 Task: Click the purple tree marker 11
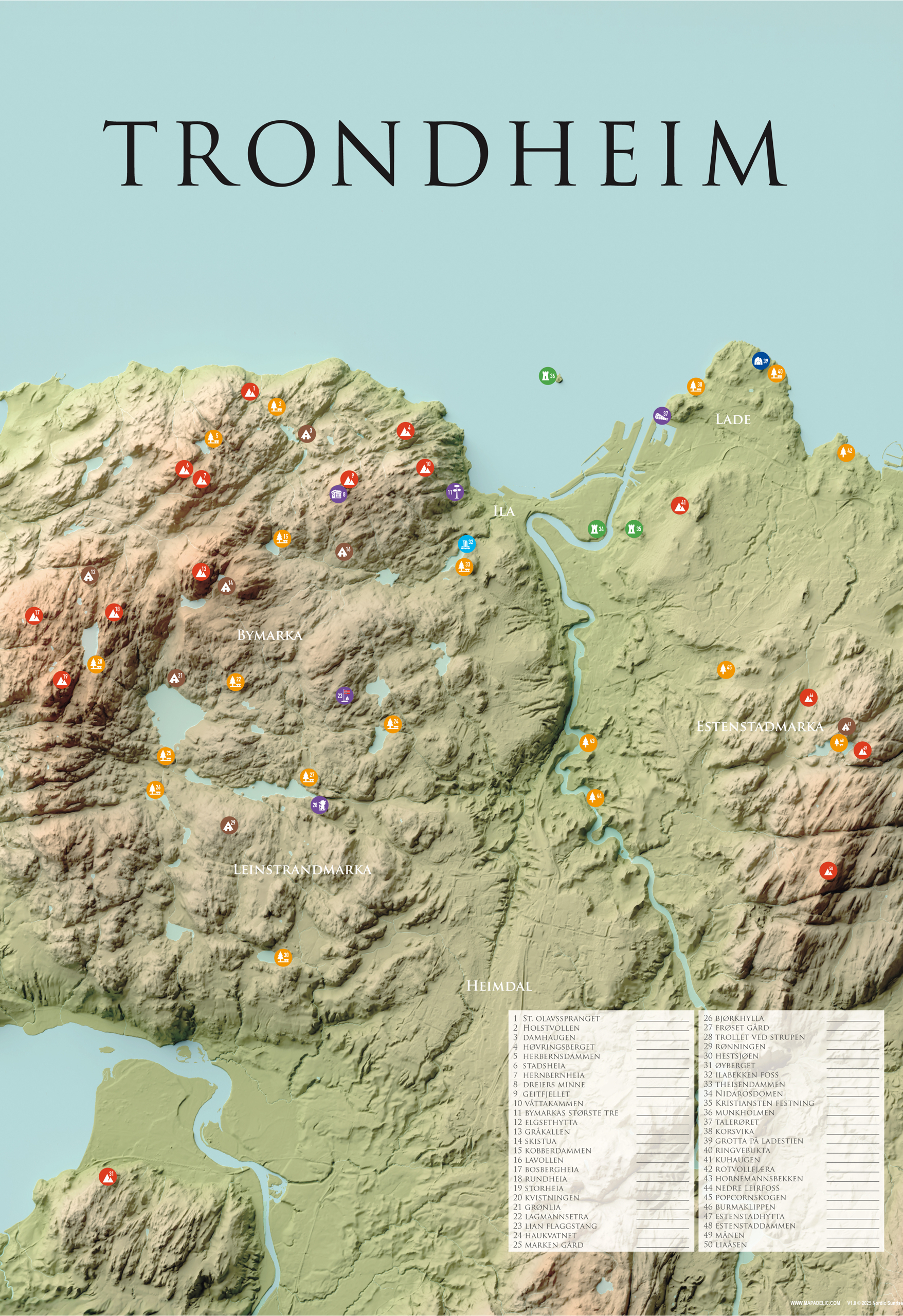click(455, 491)
